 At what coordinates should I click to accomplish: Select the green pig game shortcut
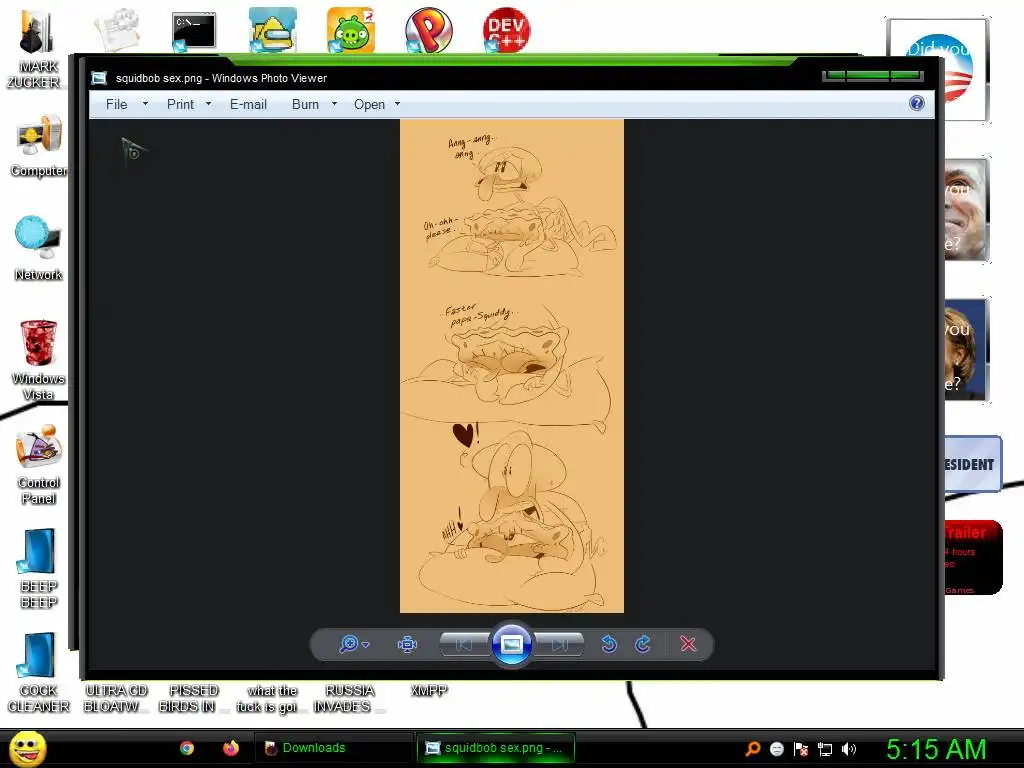(x=351, y=30)
